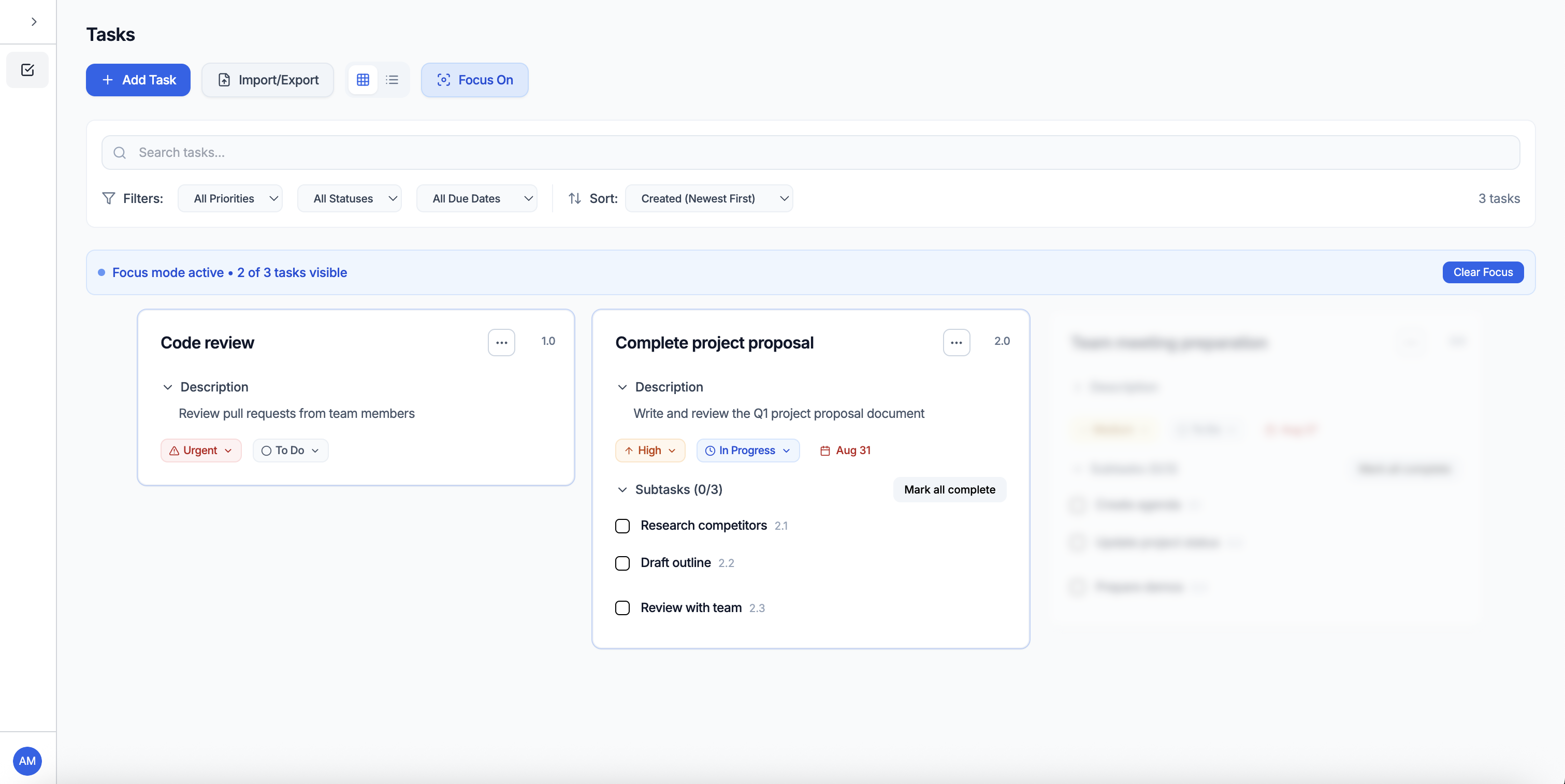Open the Created (Newest First) sort dropdown
Image resolution: width=1565 pixels, height=784 pixels.
[708, 198]
